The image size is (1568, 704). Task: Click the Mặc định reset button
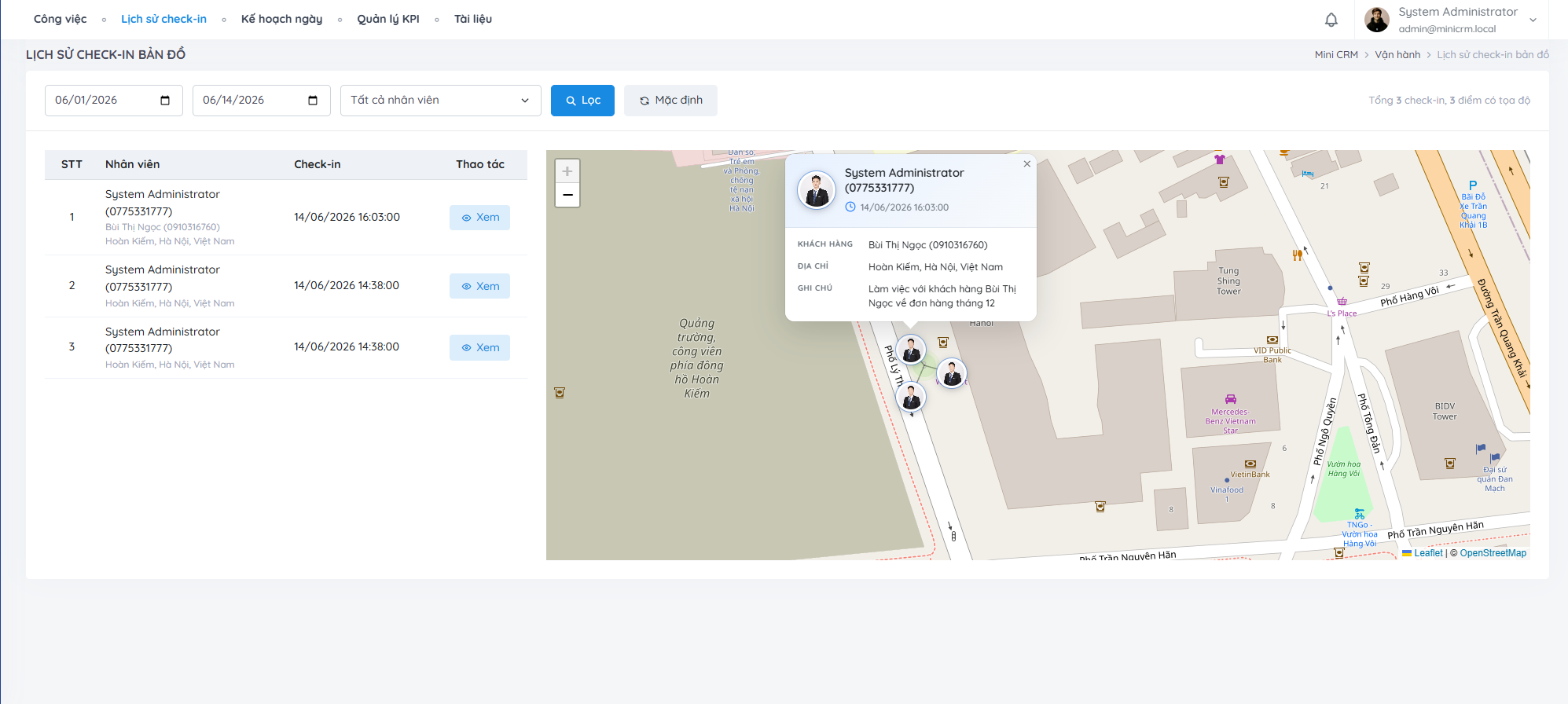[670, 101]
